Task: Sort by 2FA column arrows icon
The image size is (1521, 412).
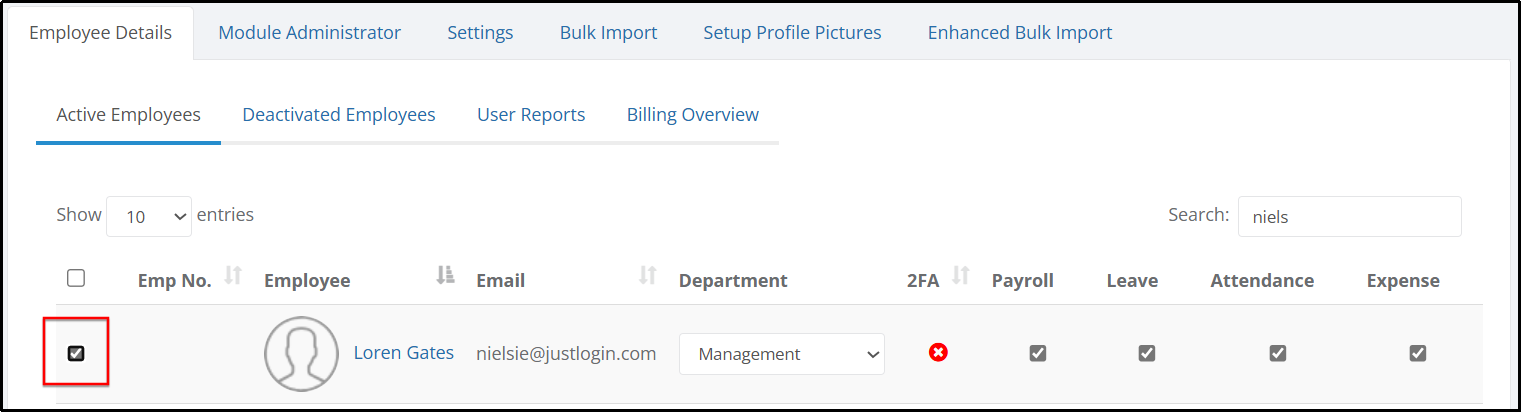Action: (x=961, y=275)
